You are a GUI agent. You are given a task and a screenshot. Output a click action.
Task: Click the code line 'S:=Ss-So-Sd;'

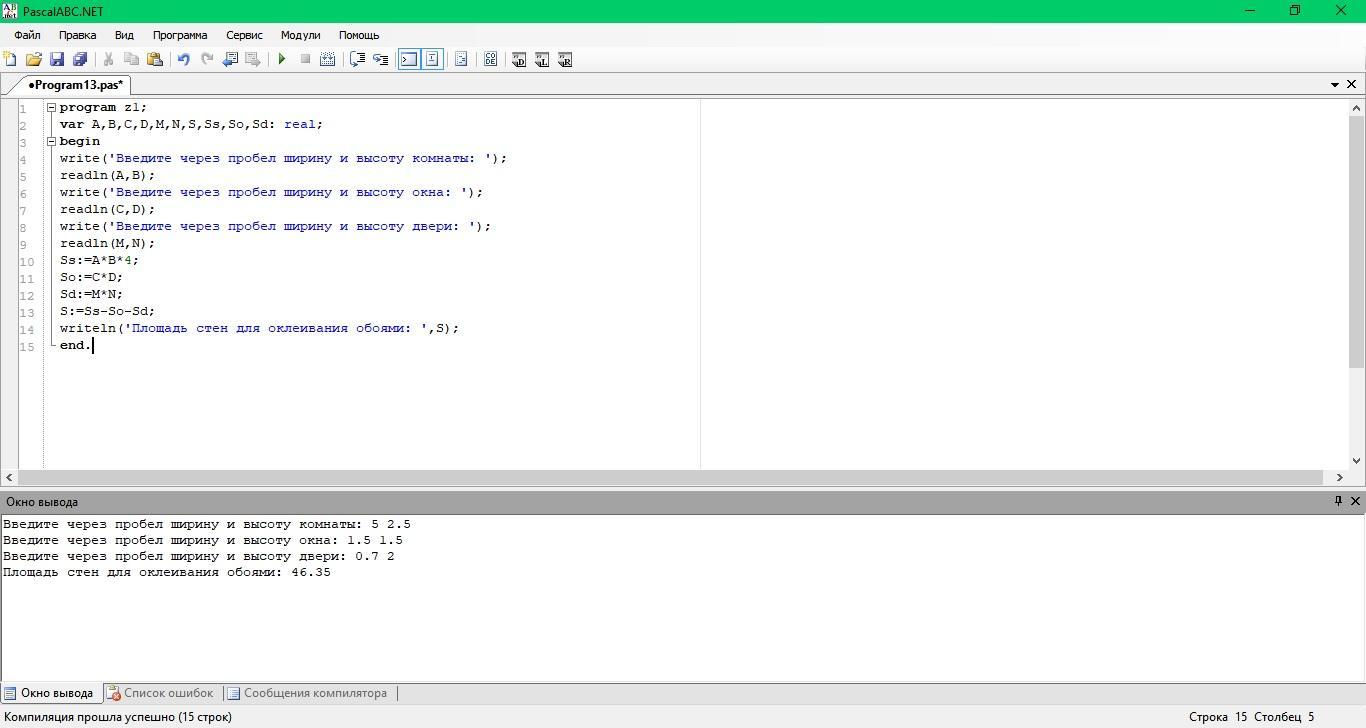pyautogui.click(x=107, y=311)
